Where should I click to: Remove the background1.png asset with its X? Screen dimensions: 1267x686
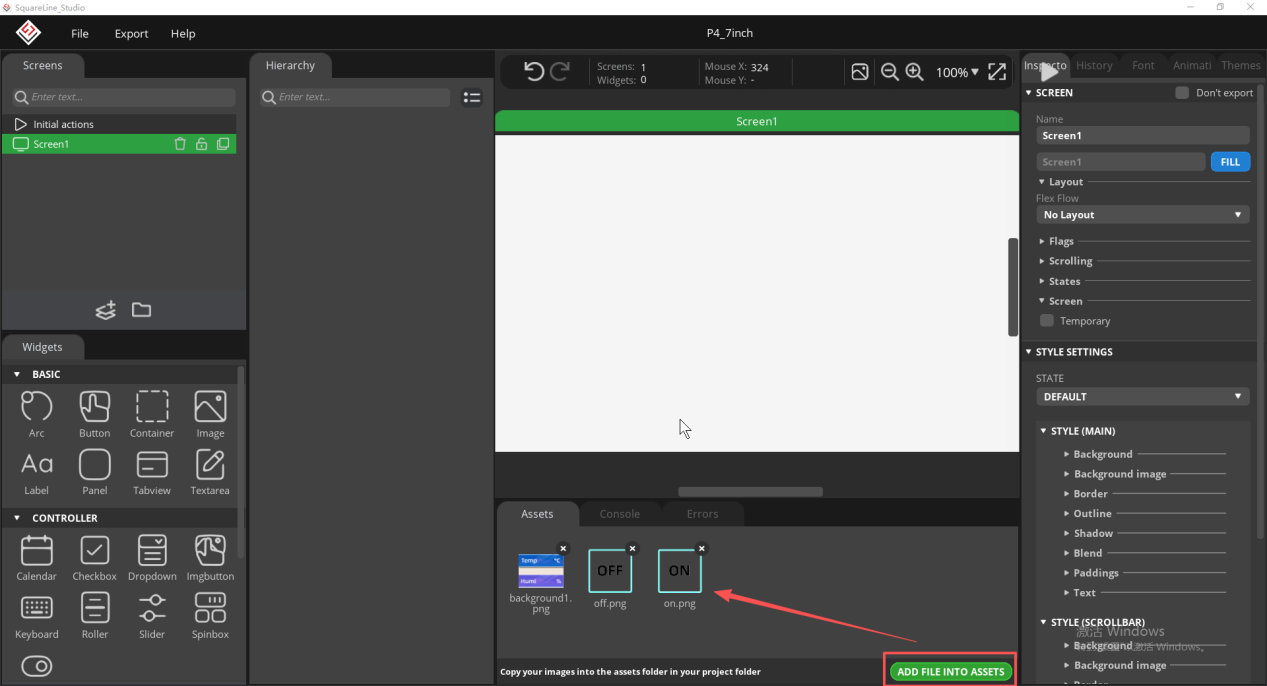tap(563, 548)
